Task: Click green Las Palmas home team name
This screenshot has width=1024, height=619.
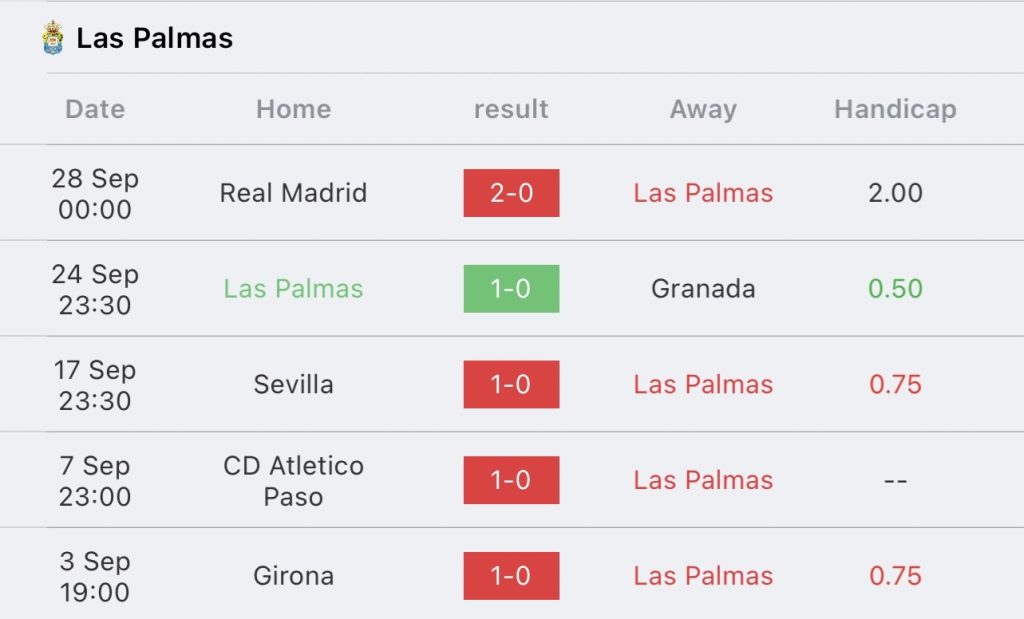Action: tap(293, 289)
